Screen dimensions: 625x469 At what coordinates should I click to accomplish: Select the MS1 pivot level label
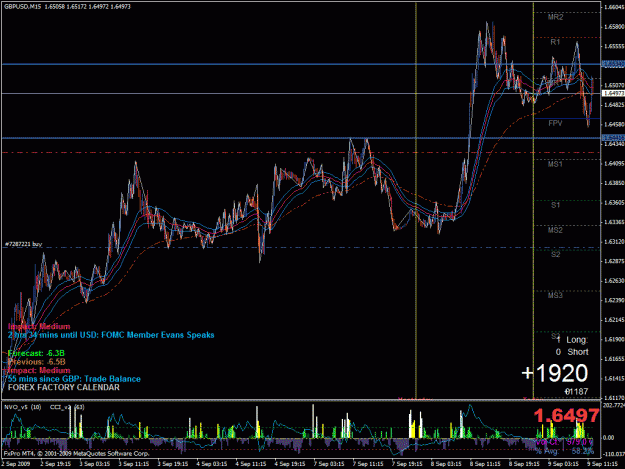555,164
